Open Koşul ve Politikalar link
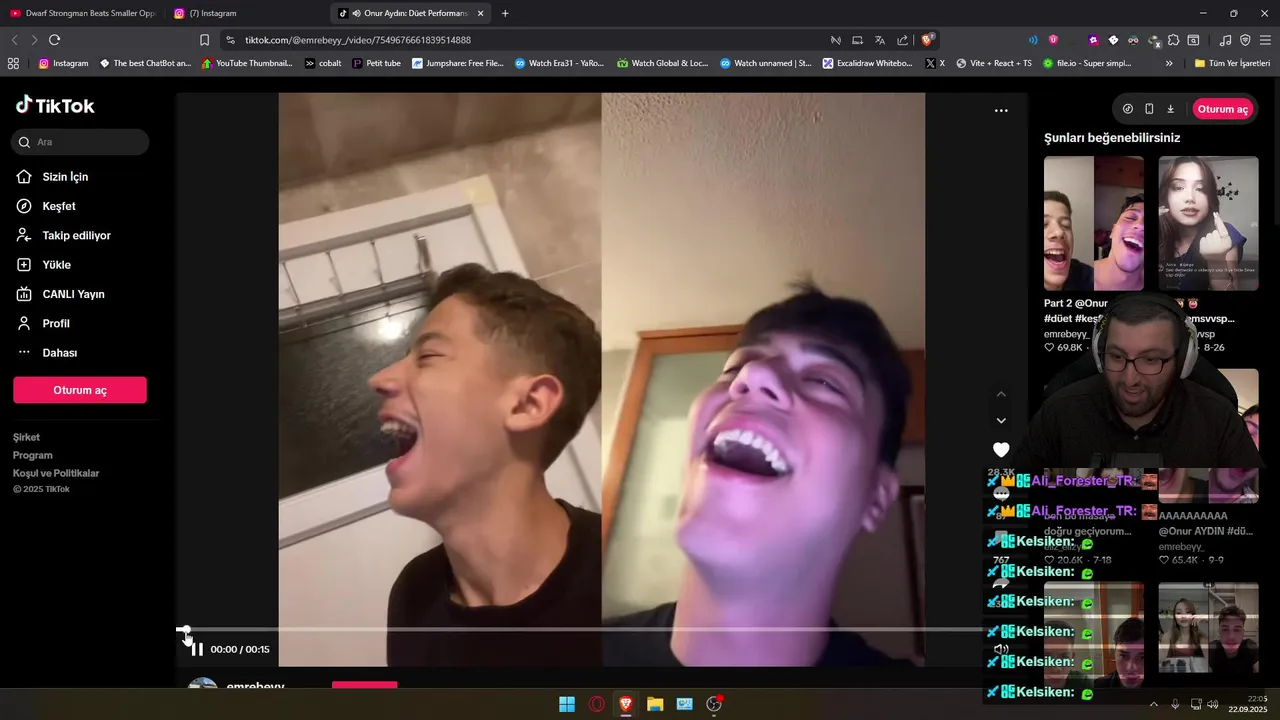 (56, 473)
